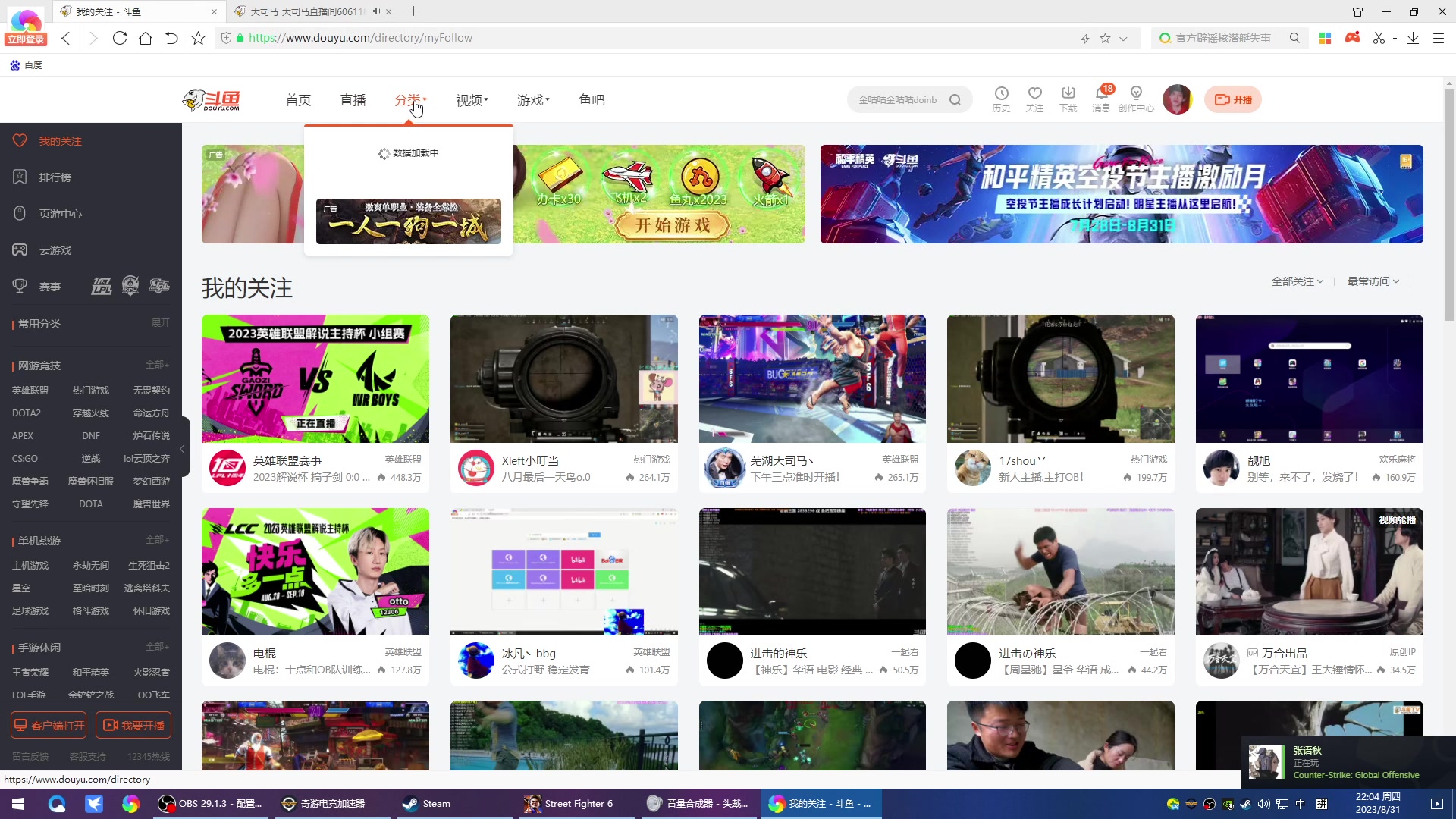The height and width of the screenshot is (819, 1456).
Task: Go to 首页 in top navigation
Action: [x=298, y=100]
